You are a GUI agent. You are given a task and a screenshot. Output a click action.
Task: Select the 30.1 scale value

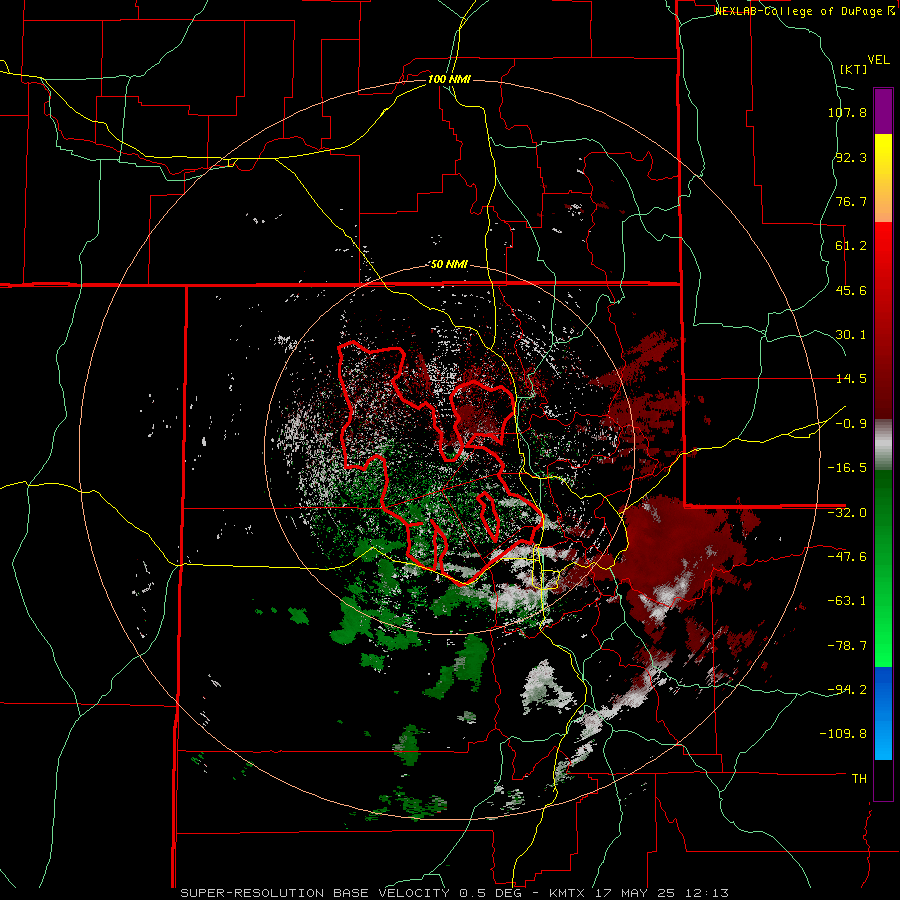[851, 335]
